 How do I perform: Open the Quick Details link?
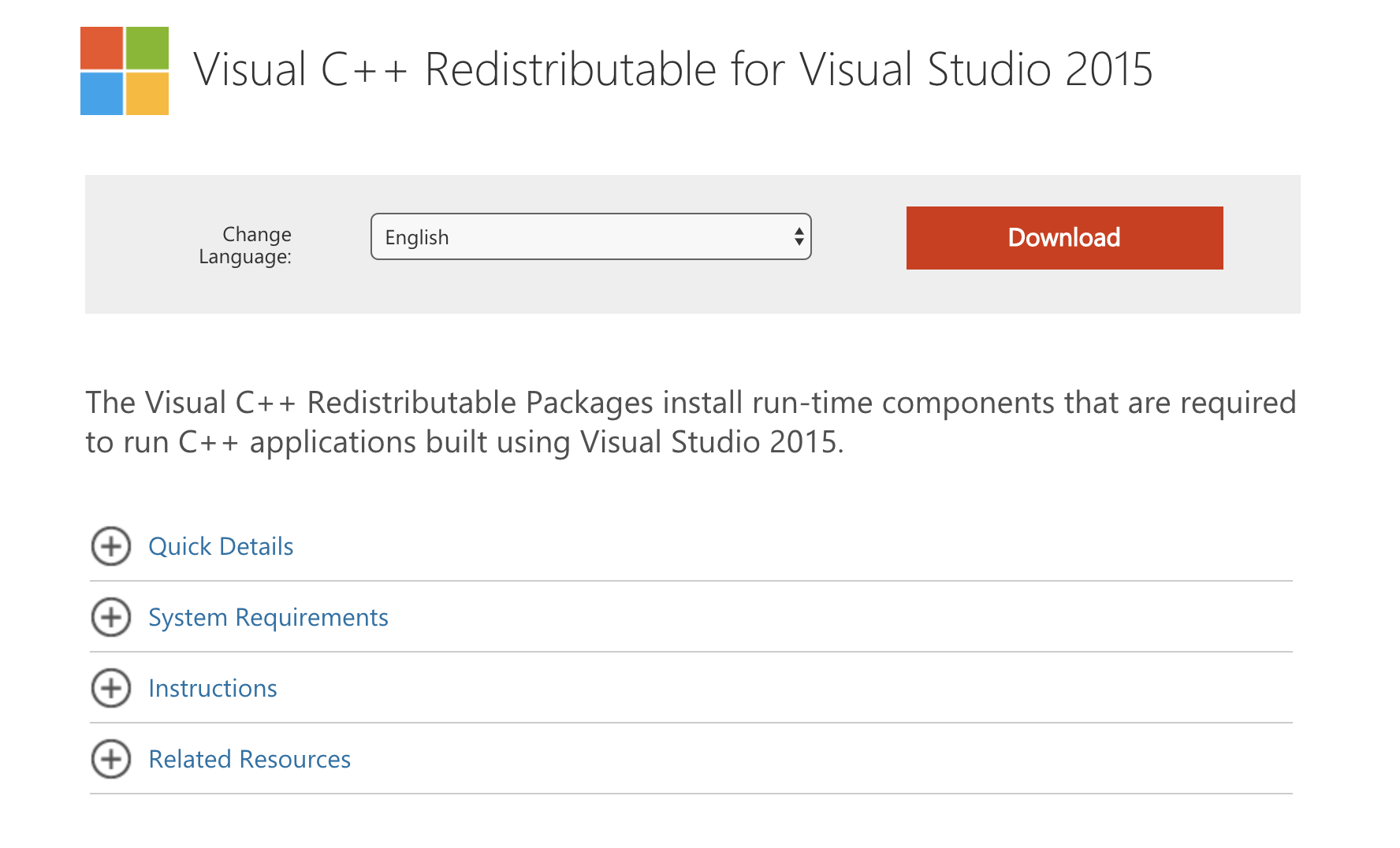click(221, 546)
